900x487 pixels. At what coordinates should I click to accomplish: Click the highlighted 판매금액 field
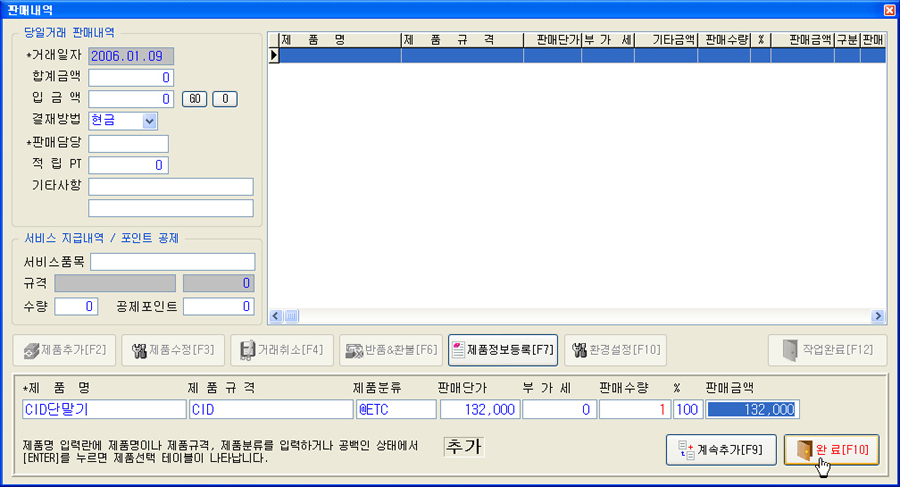pos(752,409)
